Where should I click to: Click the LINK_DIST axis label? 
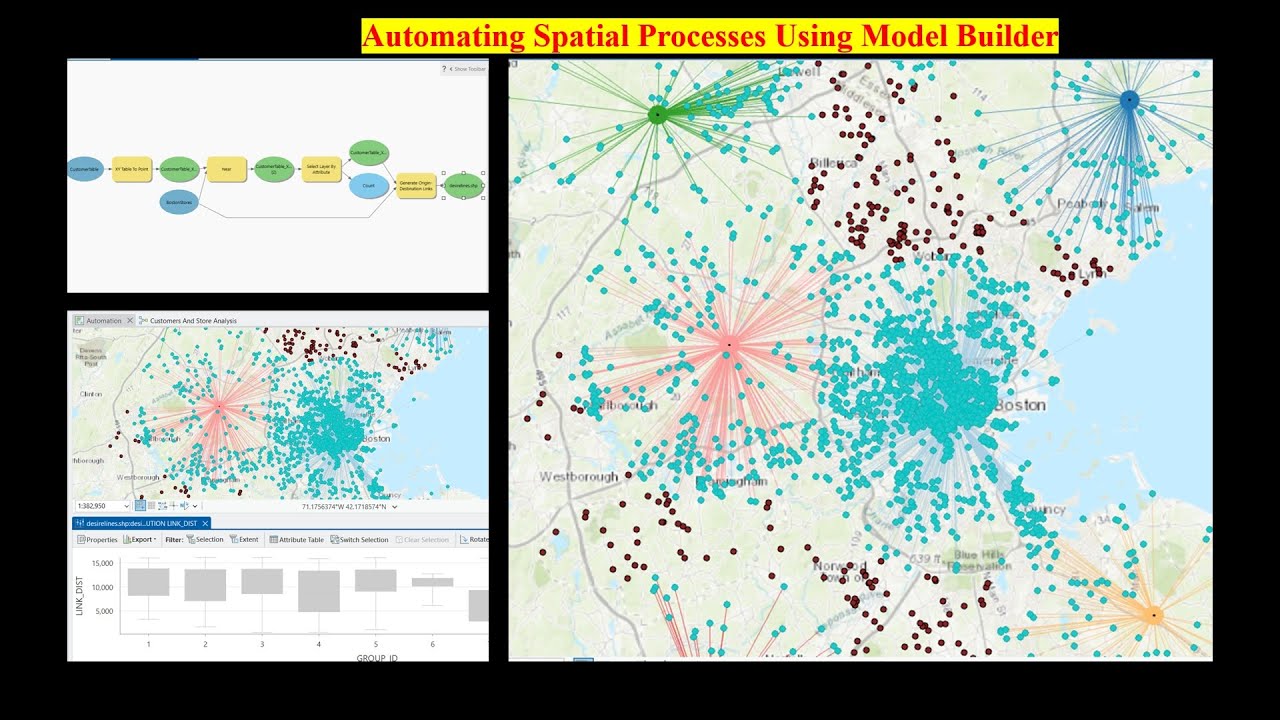tap(79, 595)
